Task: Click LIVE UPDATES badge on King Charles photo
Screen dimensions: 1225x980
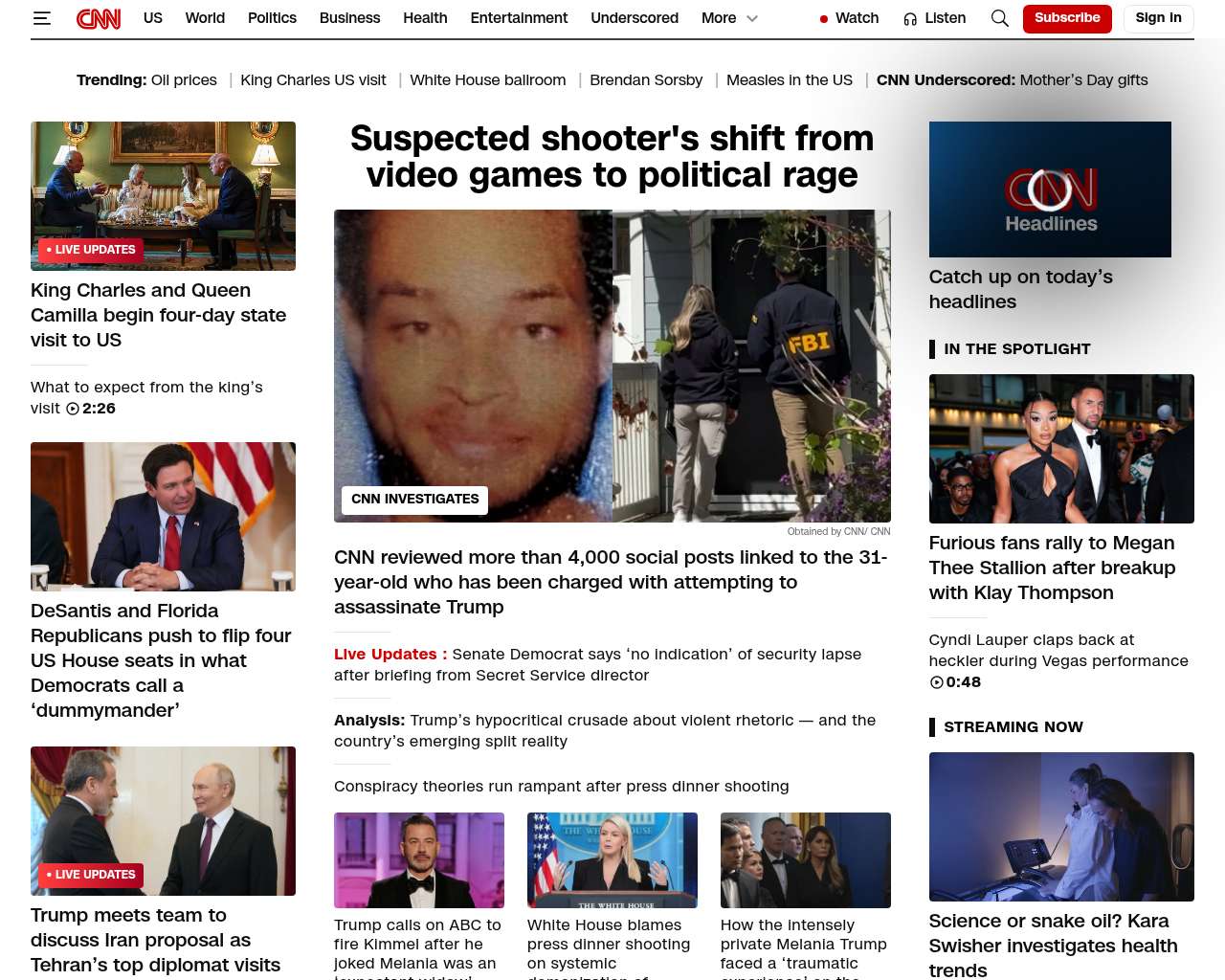Action: (x=91, y=250)
